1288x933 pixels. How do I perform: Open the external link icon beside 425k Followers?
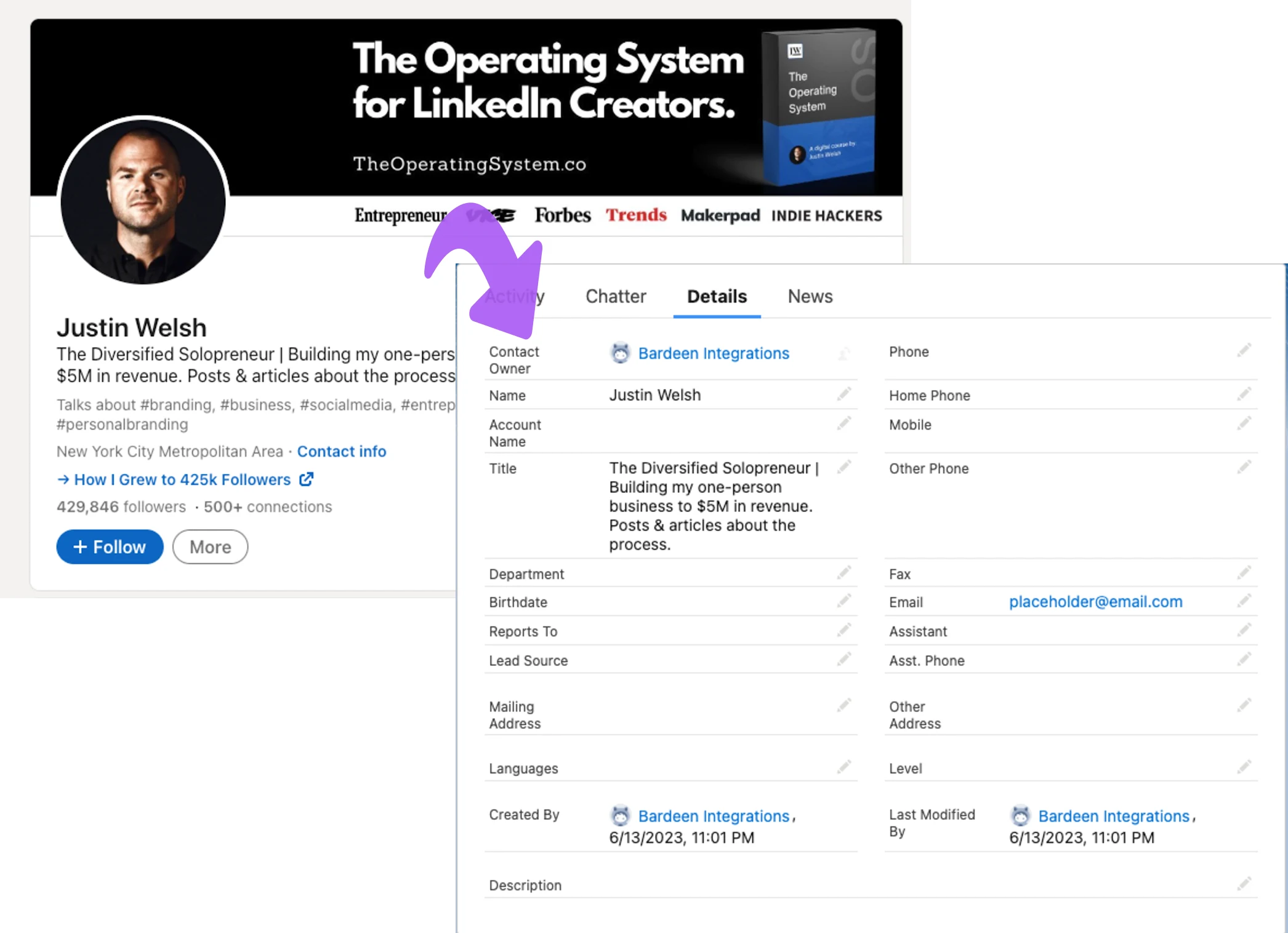coord(306,479)
